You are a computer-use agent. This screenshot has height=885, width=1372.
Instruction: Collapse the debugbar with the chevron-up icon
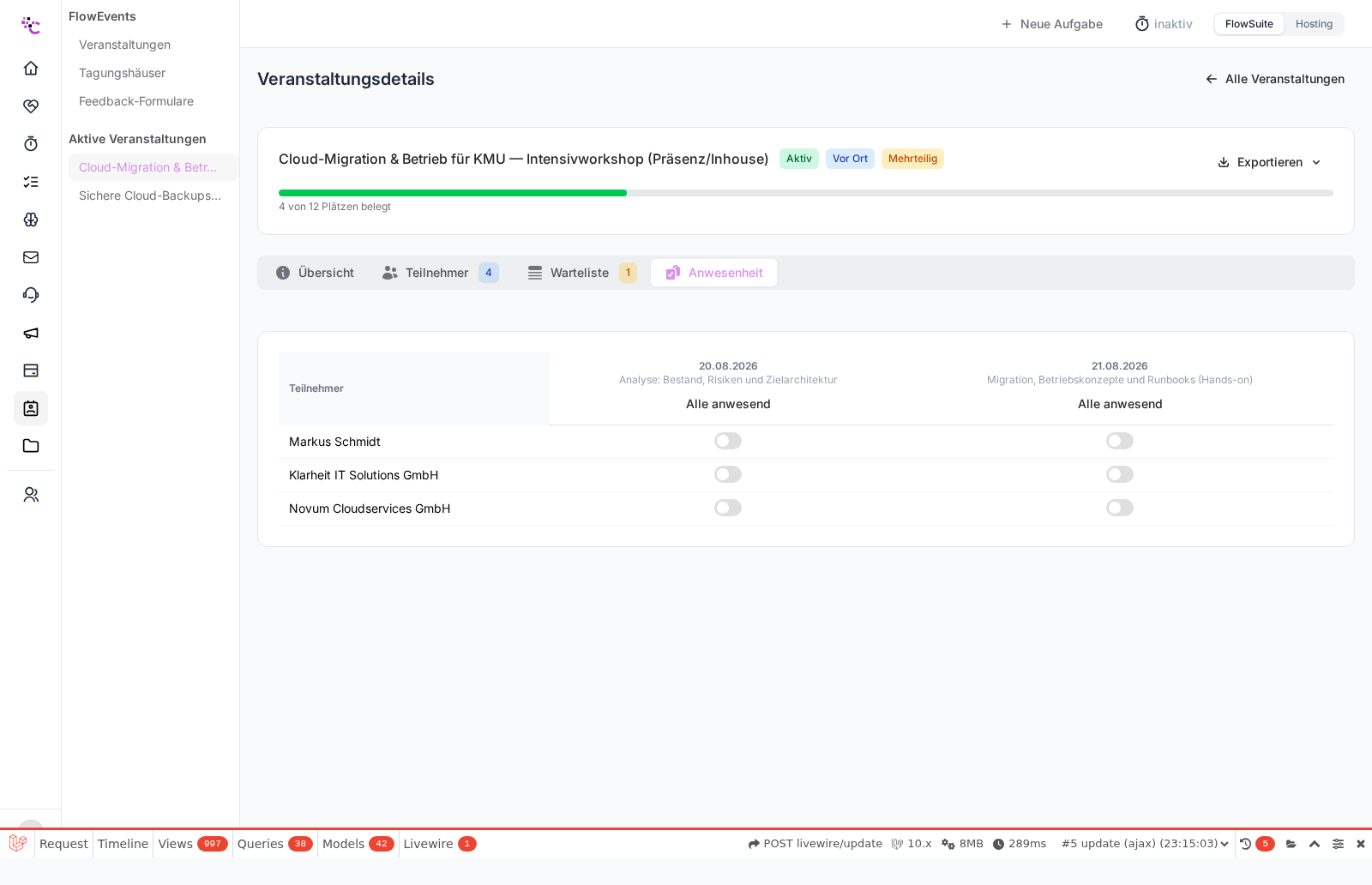coord(1315,844)
